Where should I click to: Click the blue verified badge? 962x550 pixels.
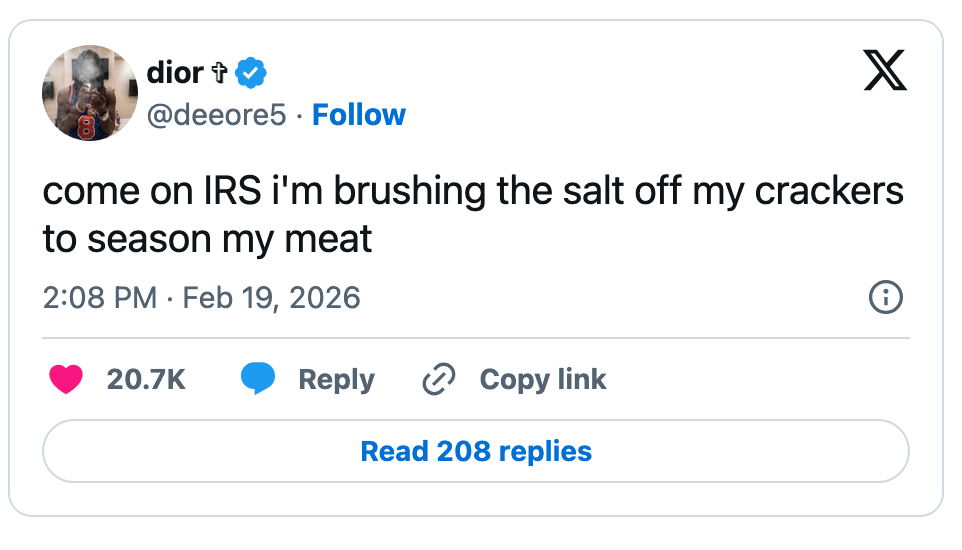coord(251,73)
